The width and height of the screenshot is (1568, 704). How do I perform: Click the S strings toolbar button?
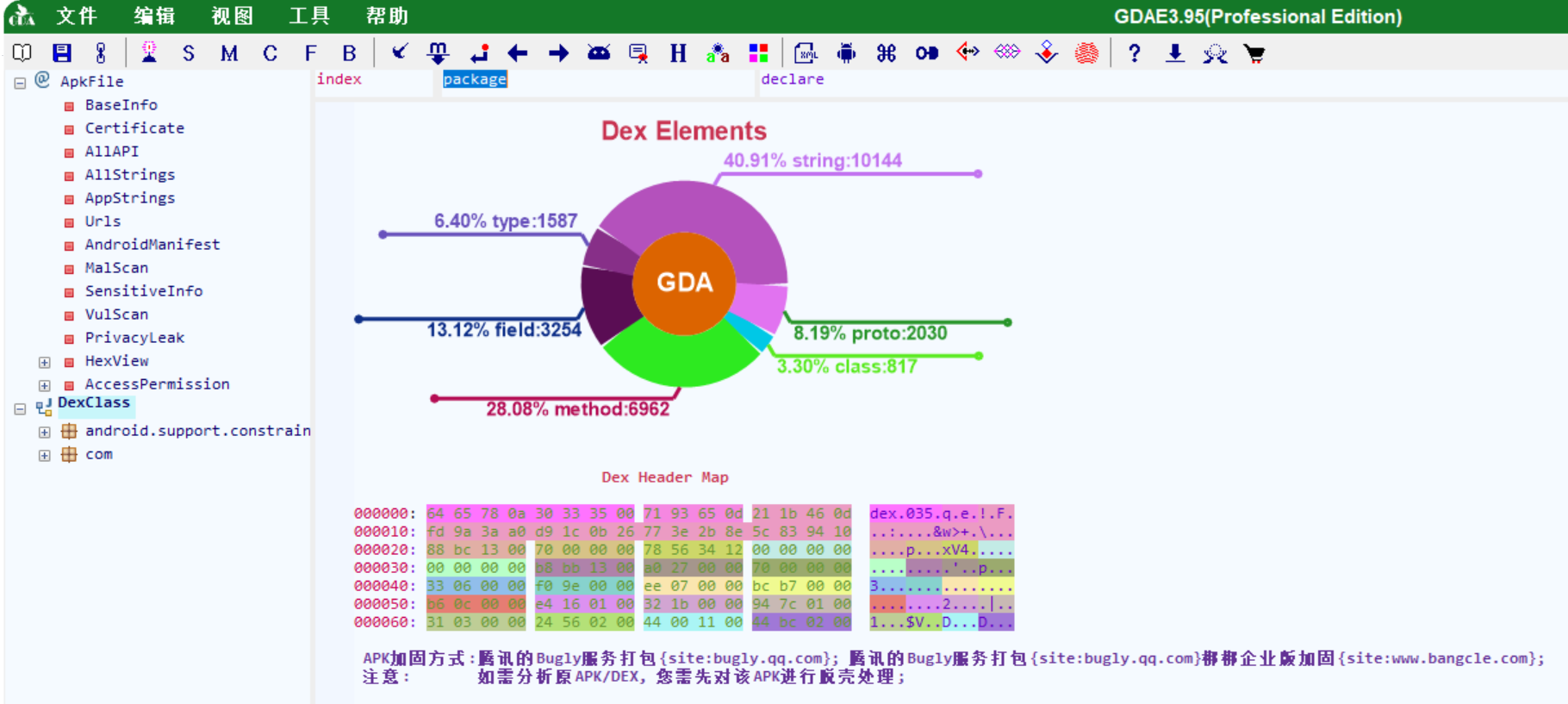point(189,53)
